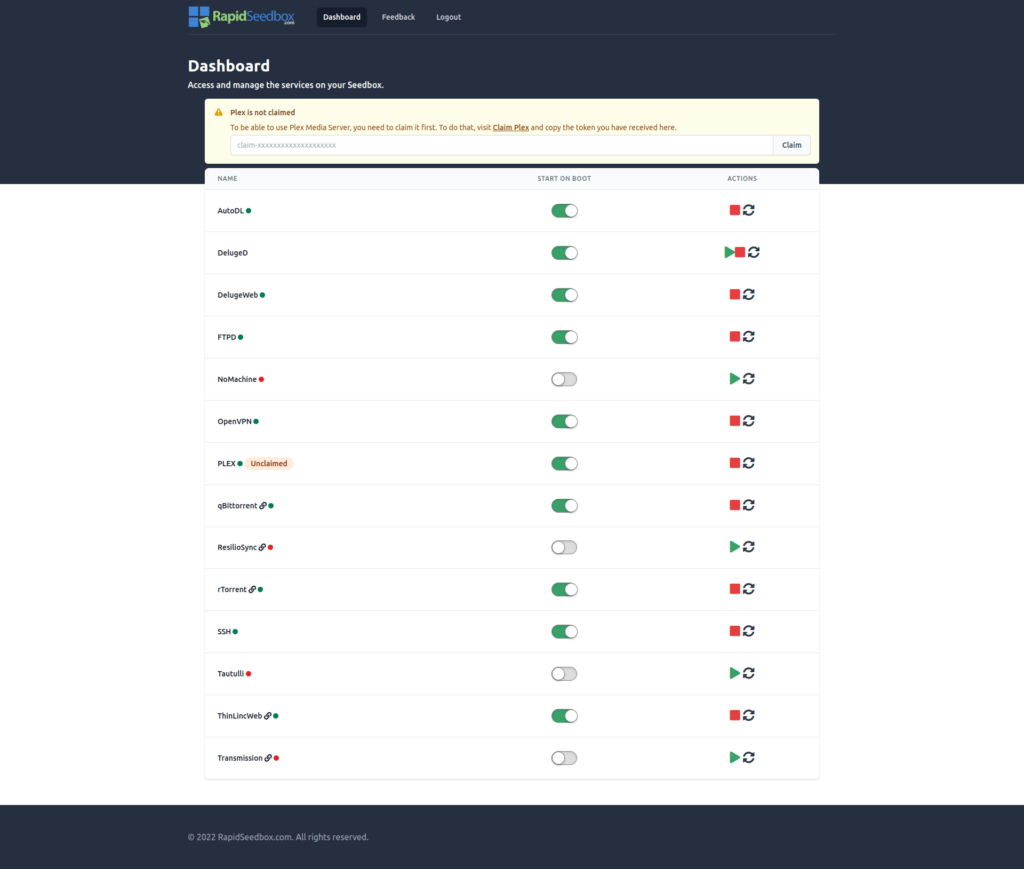Restart the qBittorrent service
1024x869 pixels.
click(748, 505)
